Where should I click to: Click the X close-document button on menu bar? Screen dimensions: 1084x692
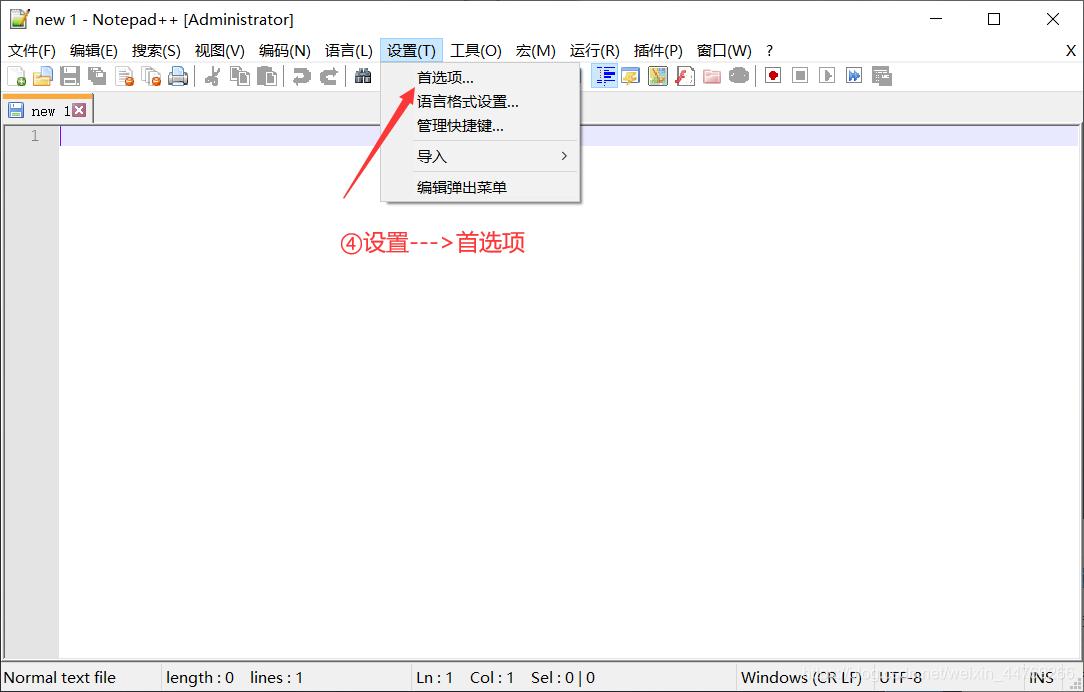[x=1070, y=50]
